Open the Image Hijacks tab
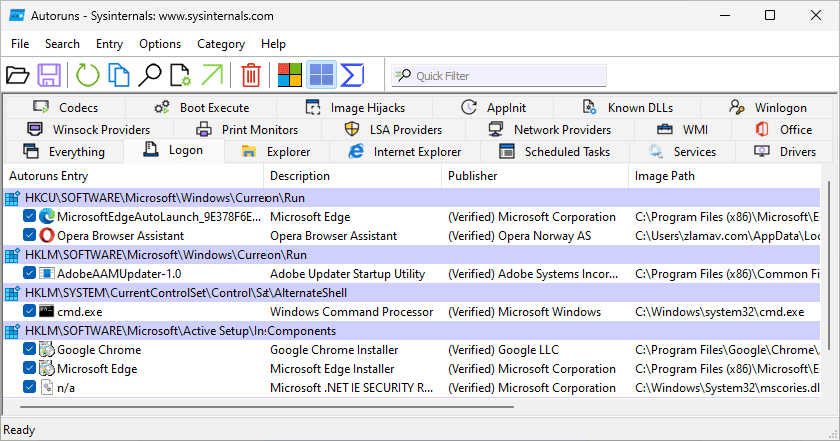This screenshot has height=441, width=840. click(x=355, y=108)
